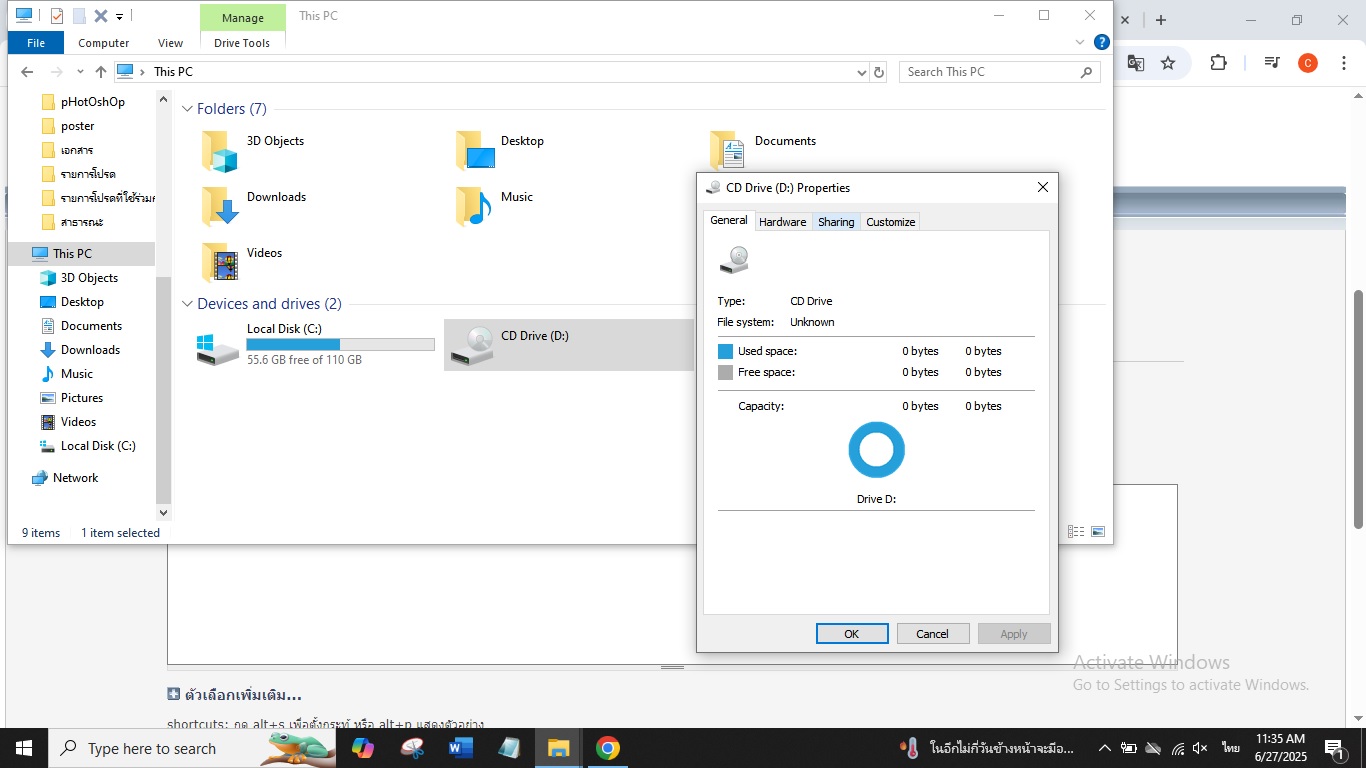Open Local Disk (C:) in navigation pane
Image resolution: width=1366 pixels, height=768 pixels.
tap(98, 446)
